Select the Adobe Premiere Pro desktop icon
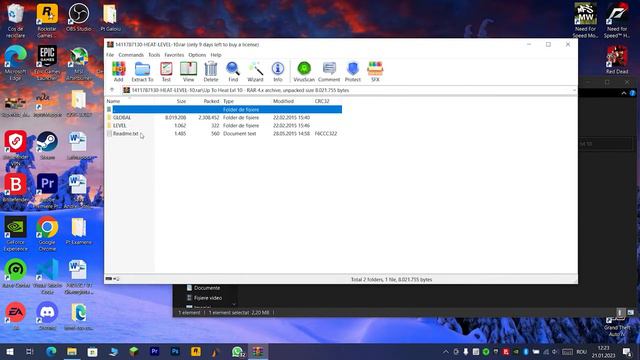Screen dimensions: 640x360 [47, 191]
